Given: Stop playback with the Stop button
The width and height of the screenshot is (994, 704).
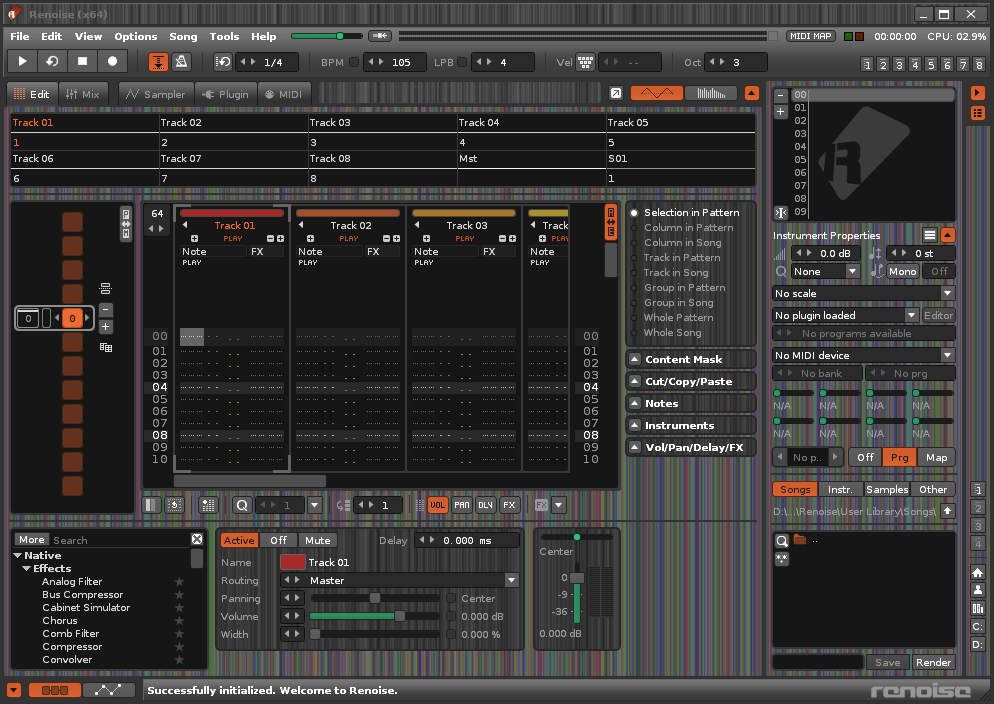Looking at the screenshot, I should [82, 61].
